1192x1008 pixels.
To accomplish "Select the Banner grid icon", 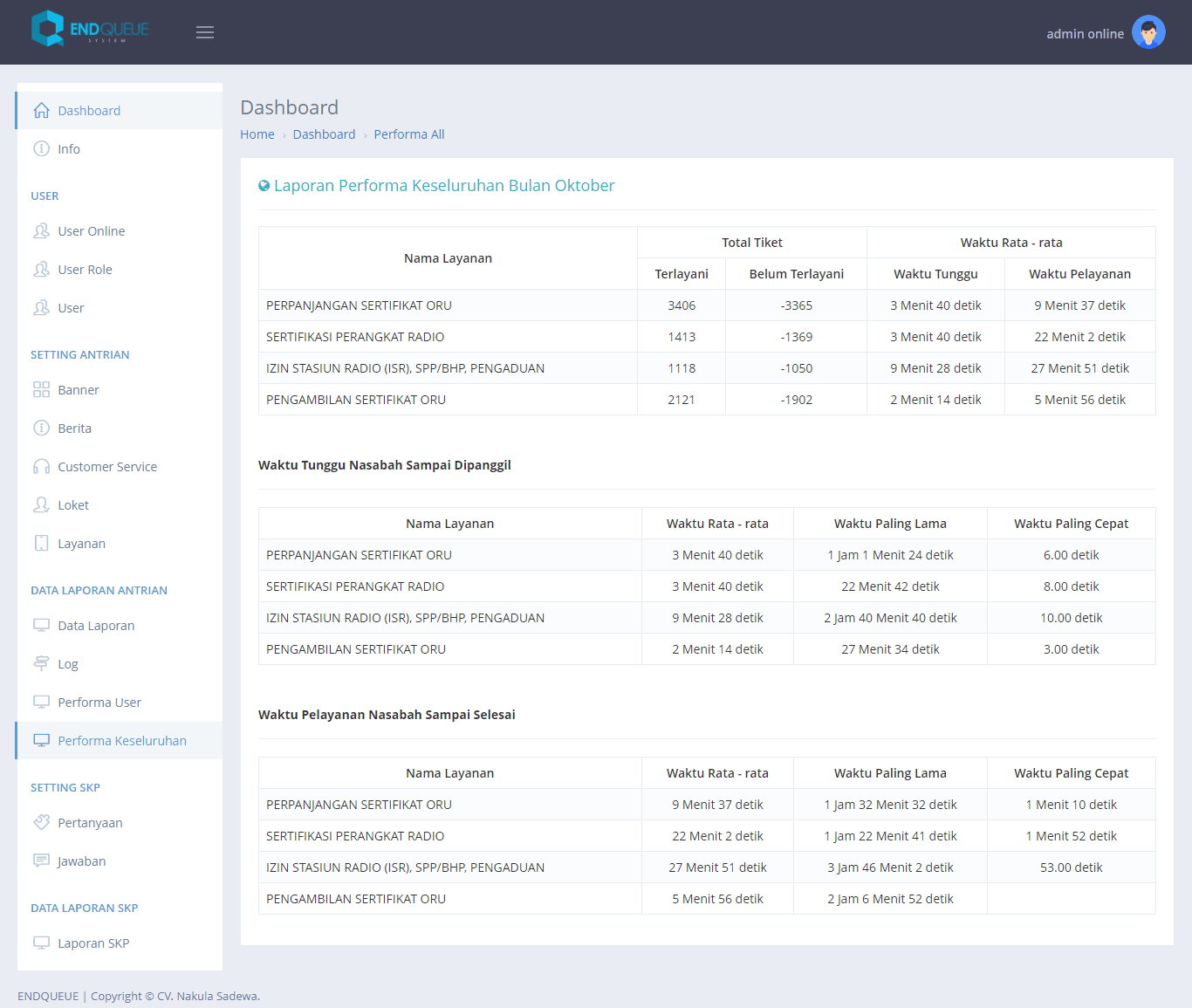I will pos(41,390).
